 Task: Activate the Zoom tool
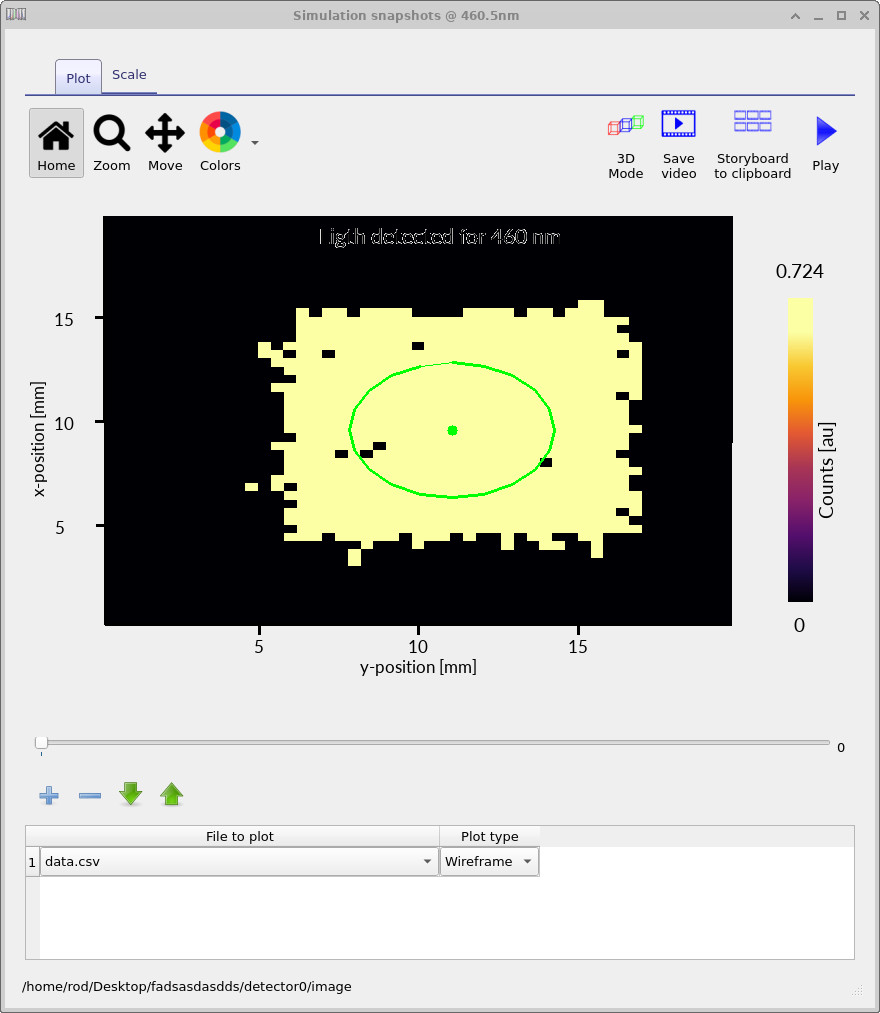point(111,142)
